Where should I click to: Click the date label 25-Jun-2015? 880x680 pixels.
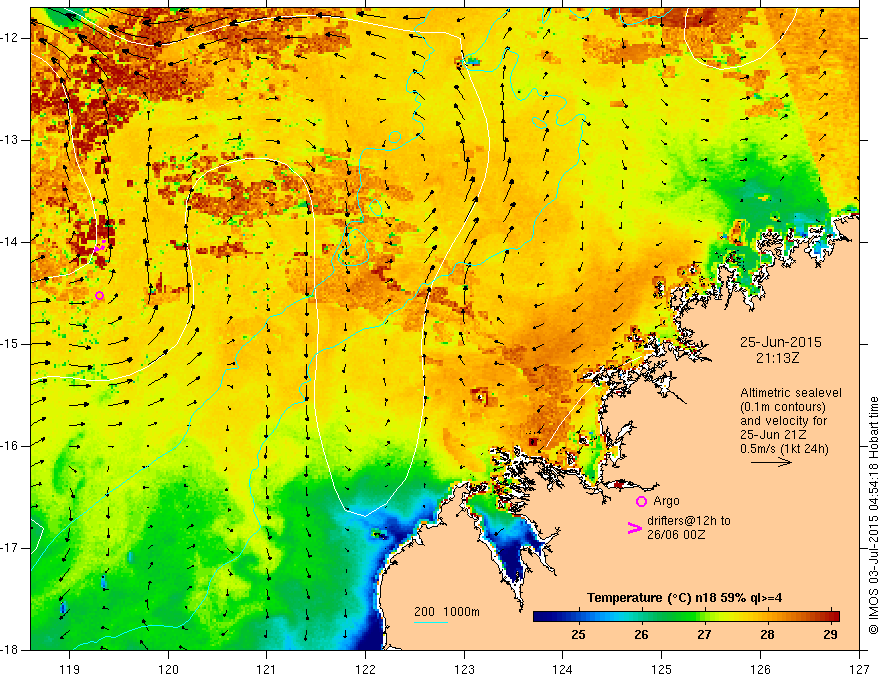780,342
